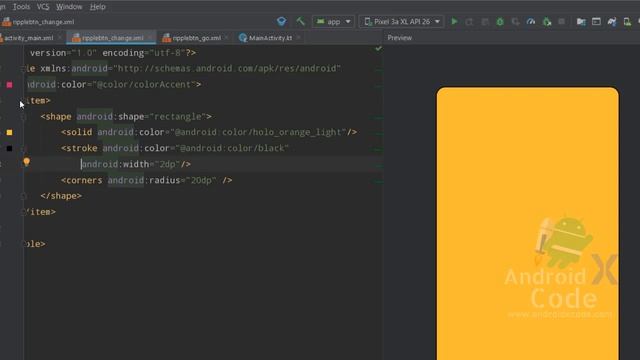Click the green Debug bug icon
The width and height of the screenshot is (640, 360).
tap(500, 22)
